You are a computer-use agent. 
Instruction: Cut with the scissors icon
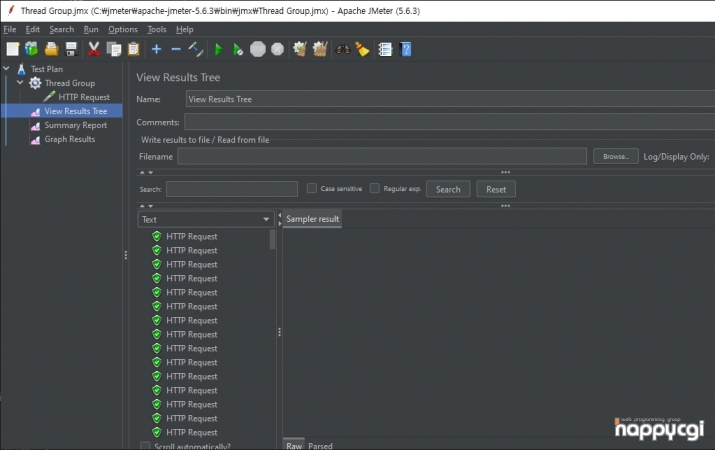click(x=93, y=49)
